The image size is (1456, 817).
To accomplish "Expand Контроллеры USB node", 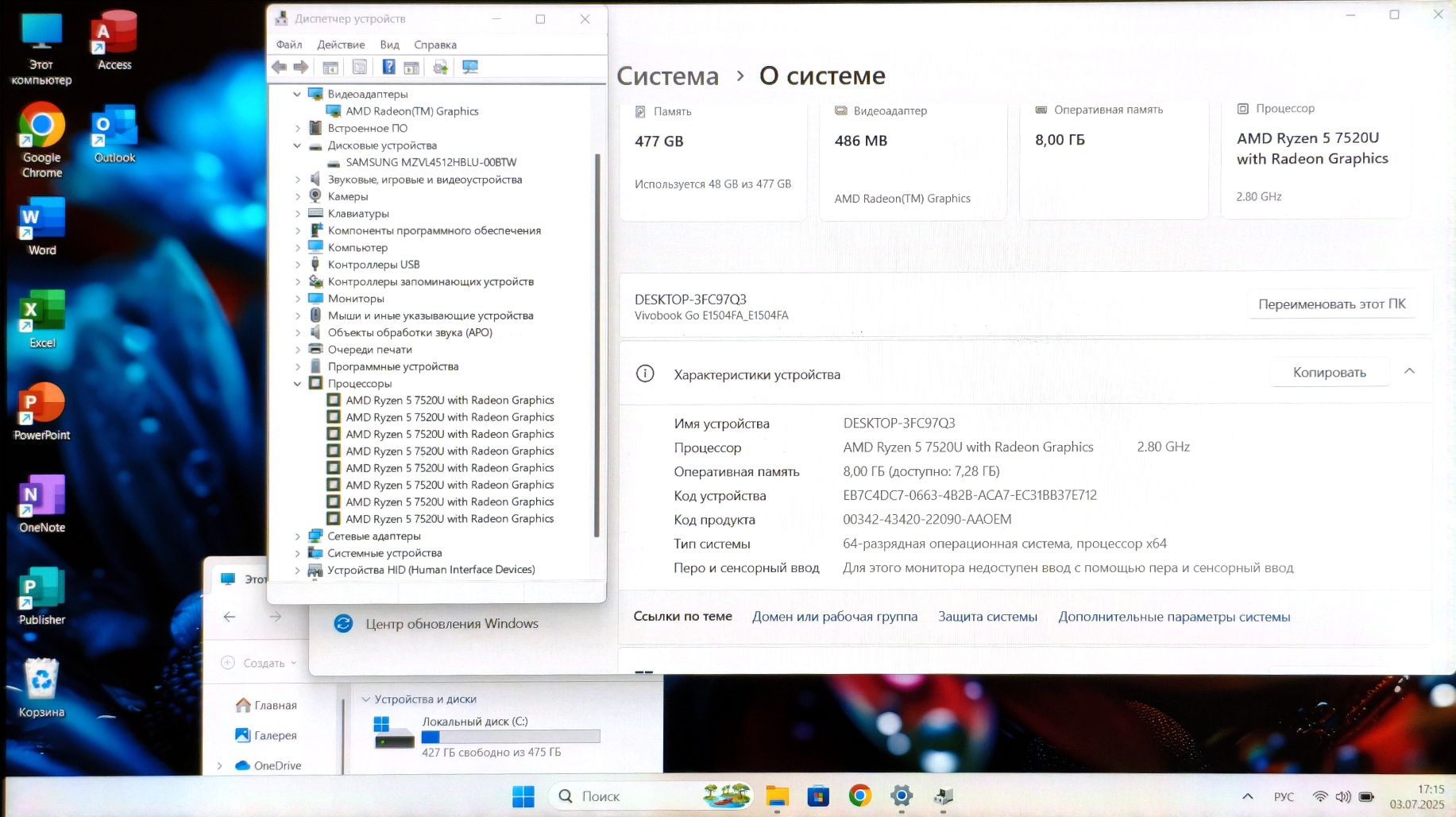I will click(x=297, y=265).
